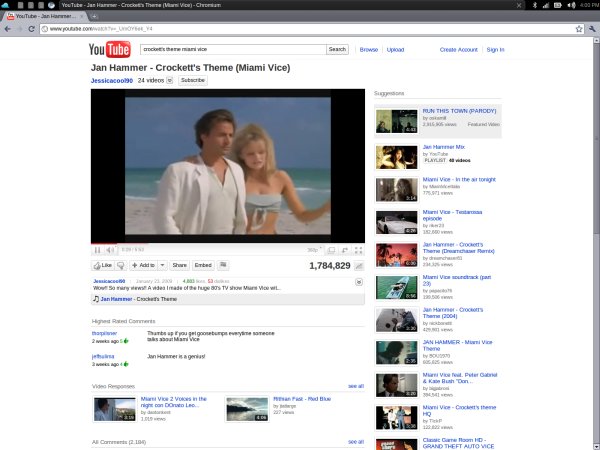
Task: Open JAN HAMMER - Miami Vice Theme thumbnail
Action: tap(396, 352)
